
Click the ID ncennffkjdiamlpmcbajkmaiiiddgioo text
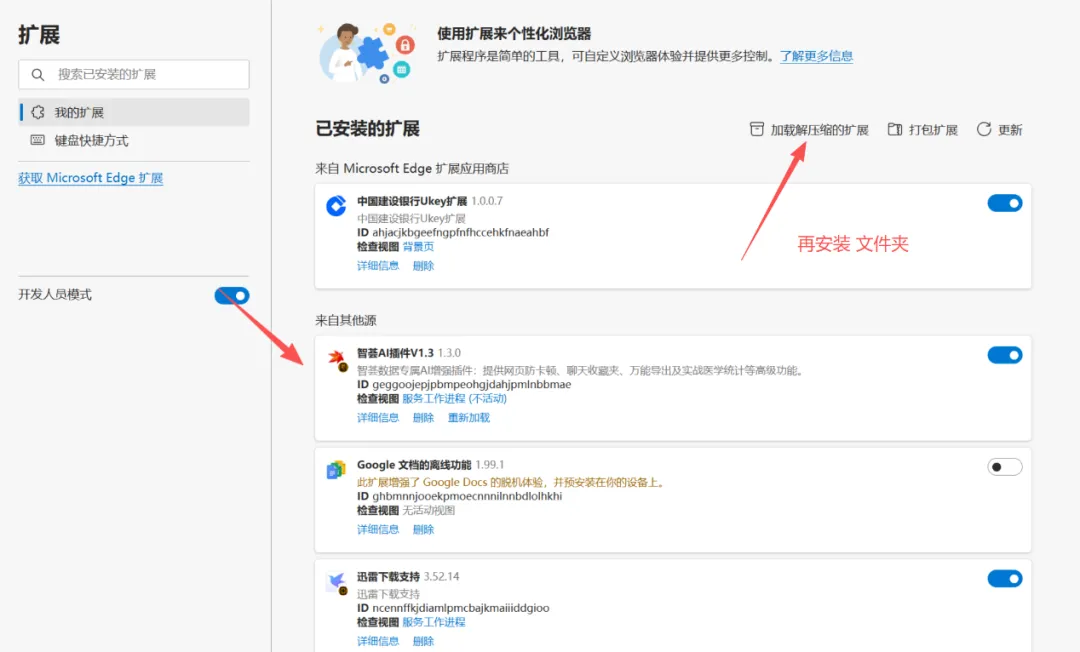click(453, 608)
